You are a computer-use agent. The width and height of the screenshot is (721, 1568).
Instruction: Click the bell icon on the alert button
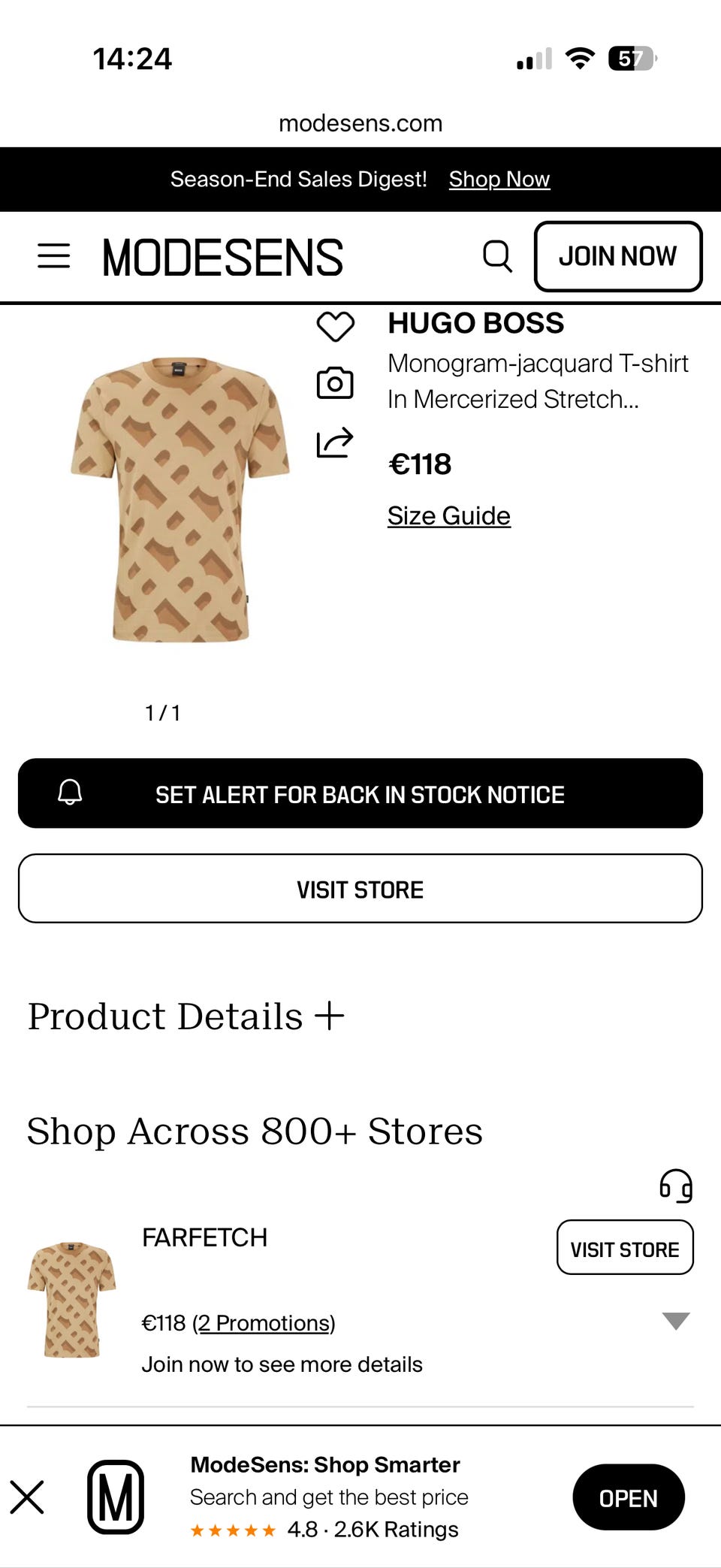[x=70, y=793]
